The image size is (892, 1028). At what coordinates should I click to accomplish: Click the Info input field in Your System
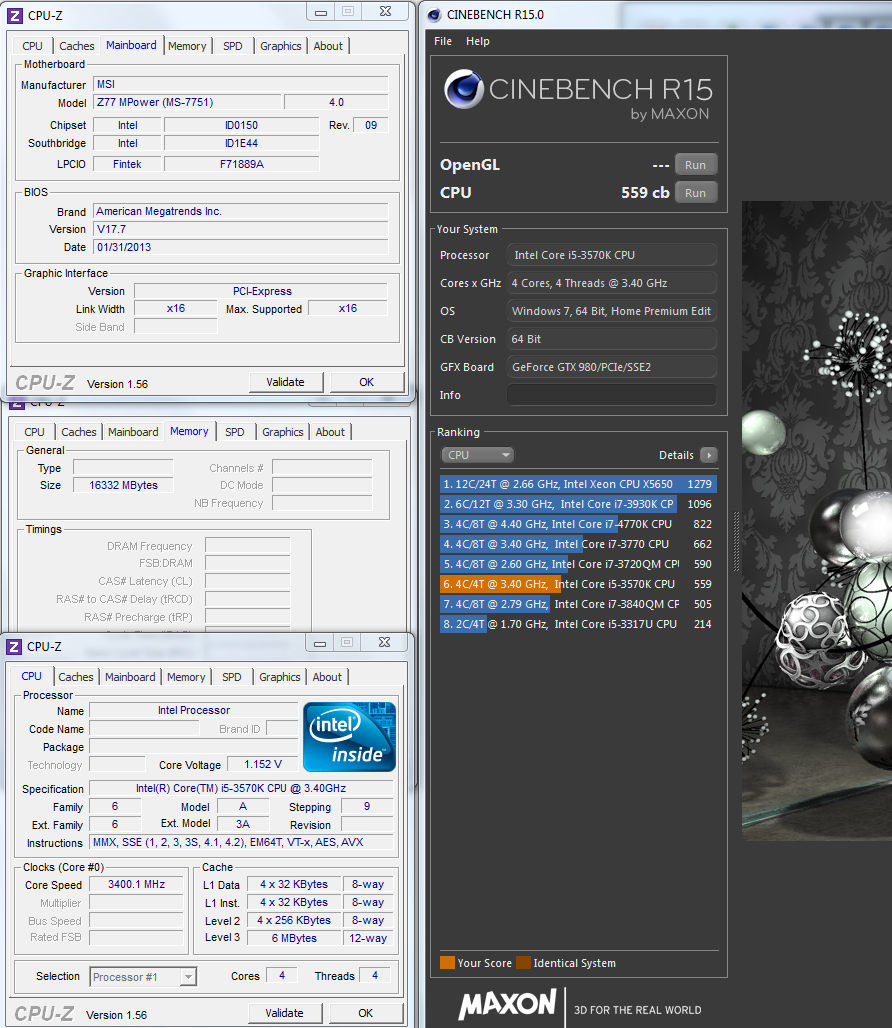point(611,395)
